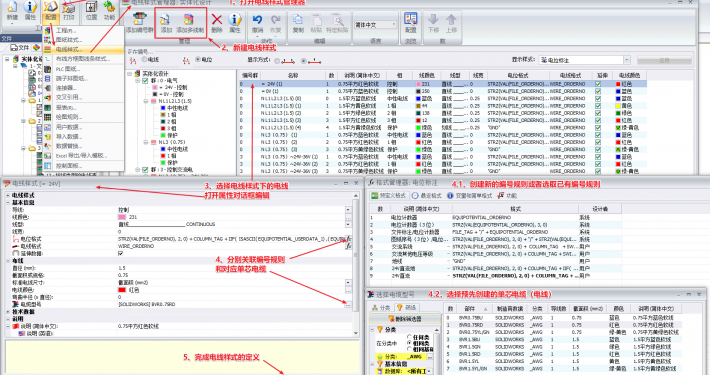This screenshot has width=710, height=375.
Task: Select 相同类 radio in cable filter
Action: 409,343
